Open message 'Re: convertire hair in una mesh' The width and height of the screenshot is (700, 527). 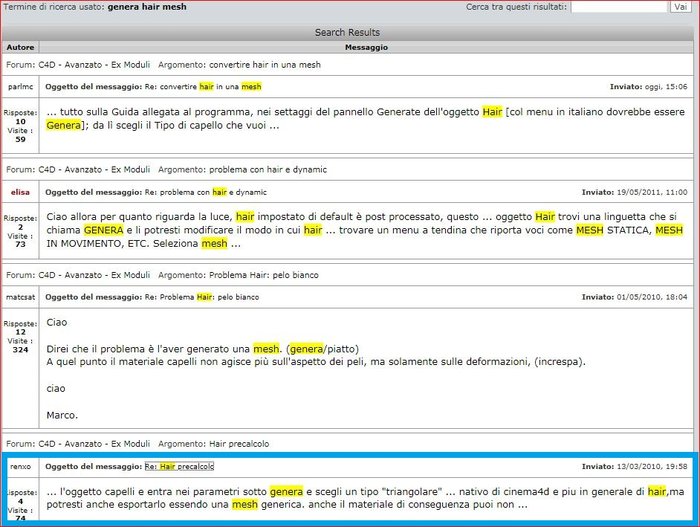click(x=203, y=87)
